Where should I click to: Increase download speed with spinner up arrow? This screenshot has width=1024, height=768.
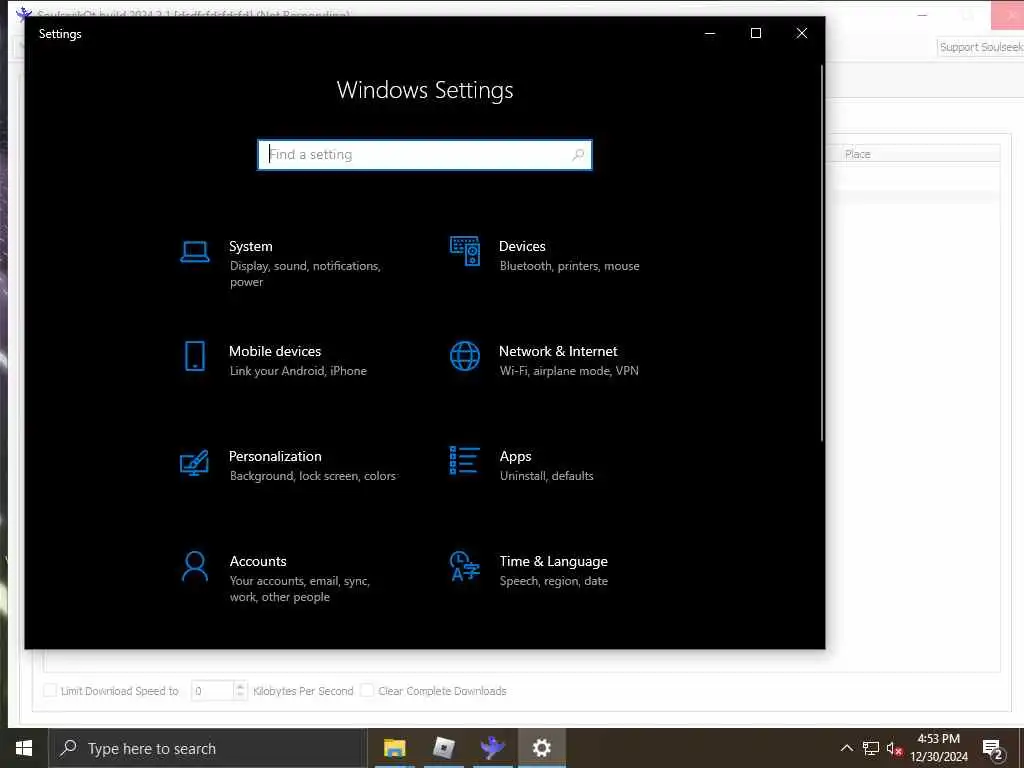tap(240, 686)
